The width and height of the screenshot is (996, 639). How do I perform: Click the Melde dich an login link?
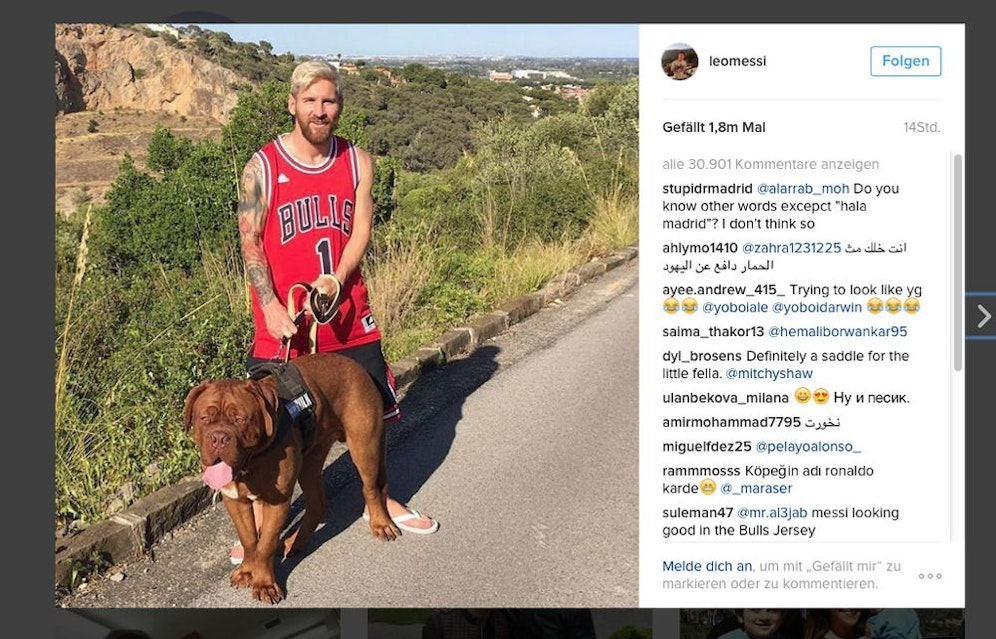click(707, 566)
